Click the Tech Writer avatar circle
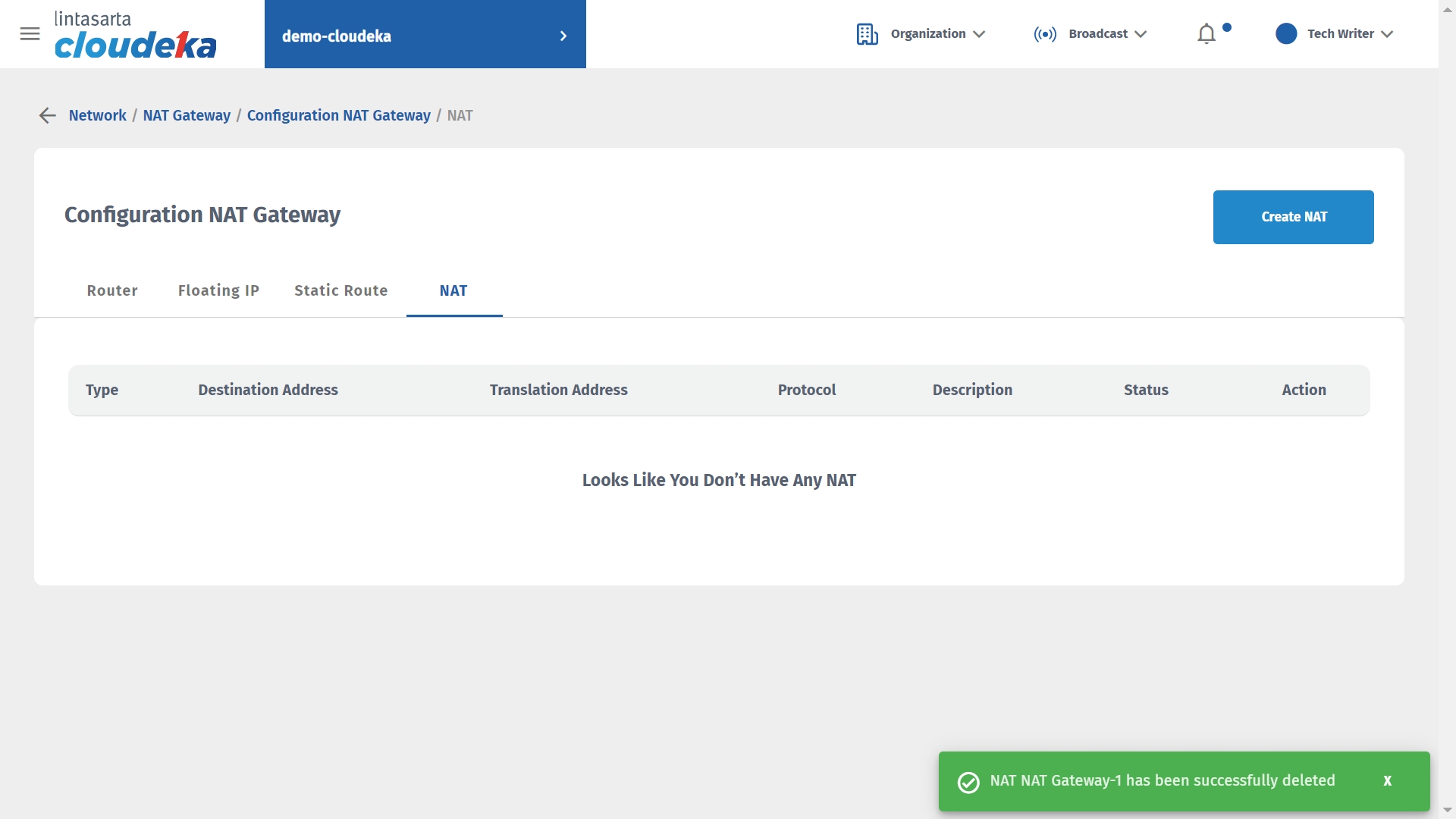 click(x=1285, y=34)
